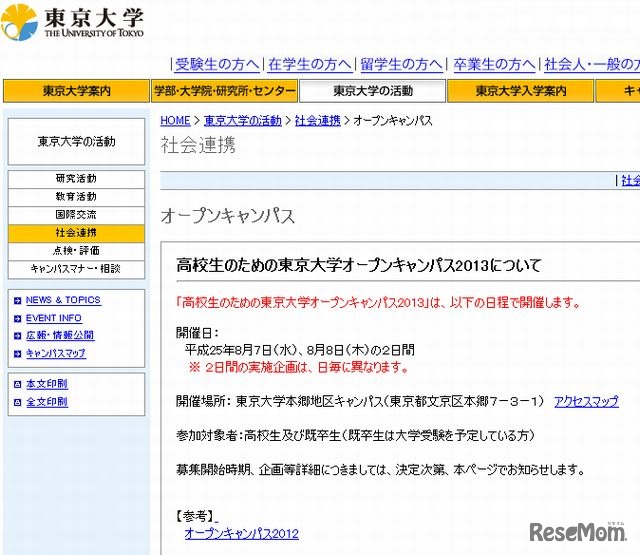
Task: Click the date text 平成25年8月7日(水)
Action: coord(240,350)
